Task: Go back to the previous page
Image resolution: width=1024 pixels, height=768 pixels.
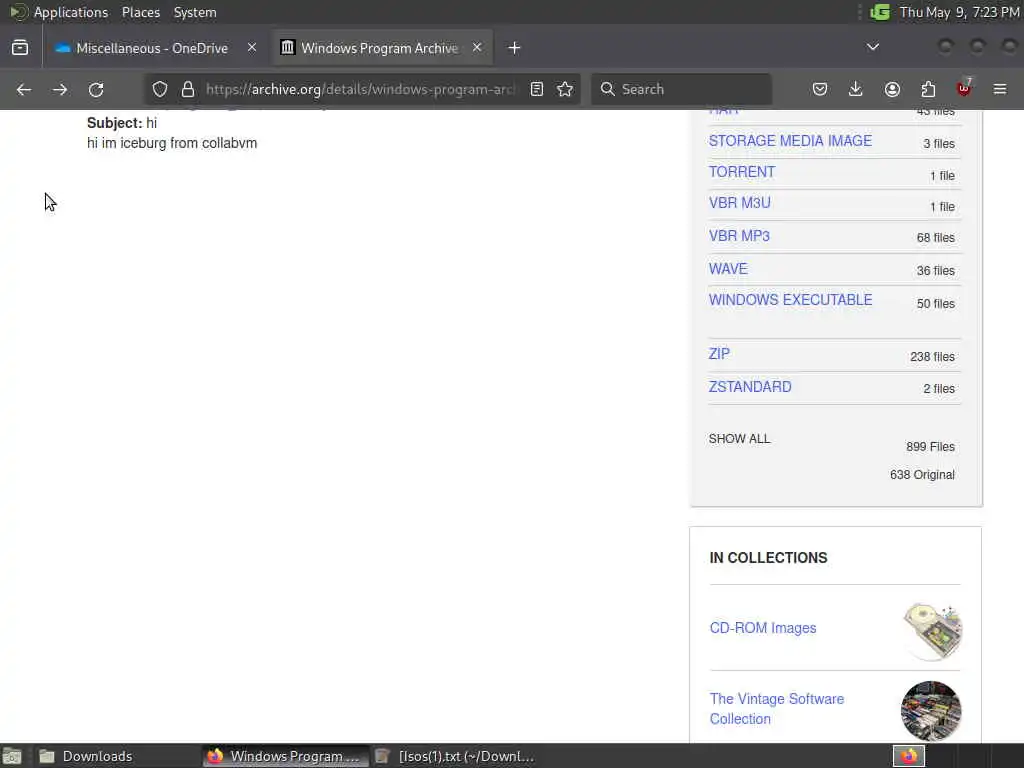Action: [24, 89]
